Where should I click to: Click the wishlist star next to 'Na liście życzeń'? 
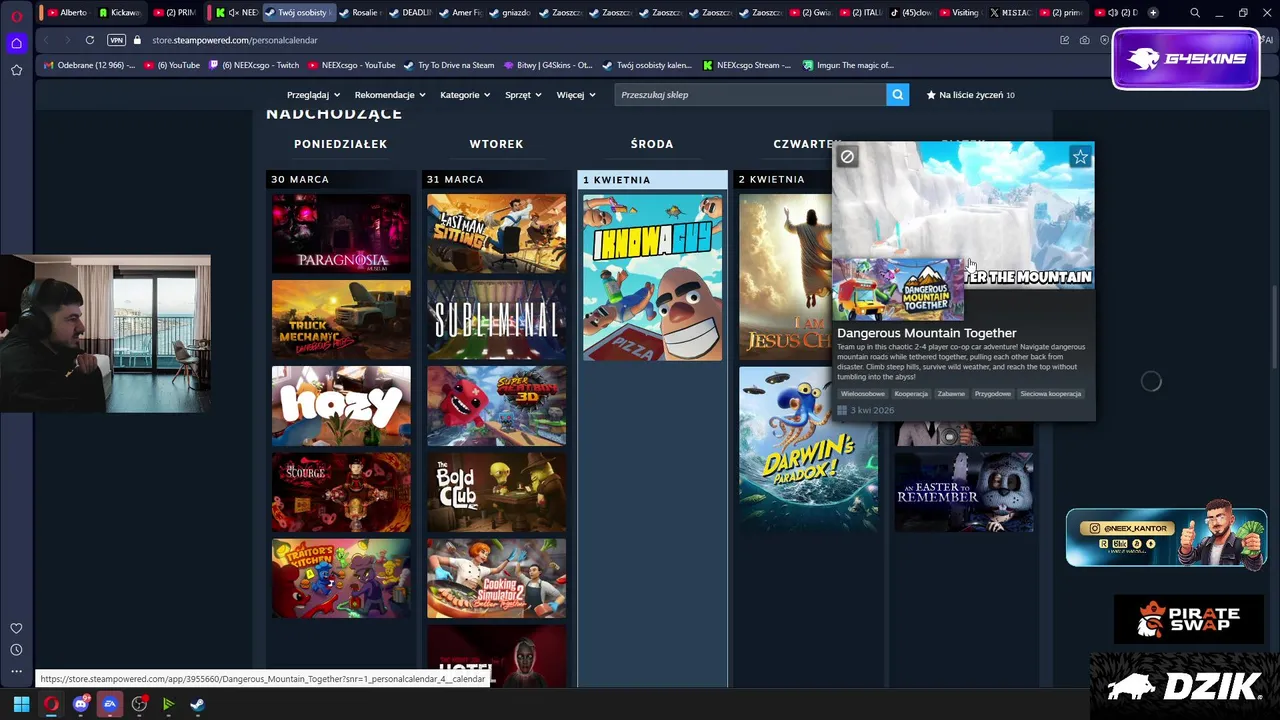pyautogui.click(x=931, y=95)
